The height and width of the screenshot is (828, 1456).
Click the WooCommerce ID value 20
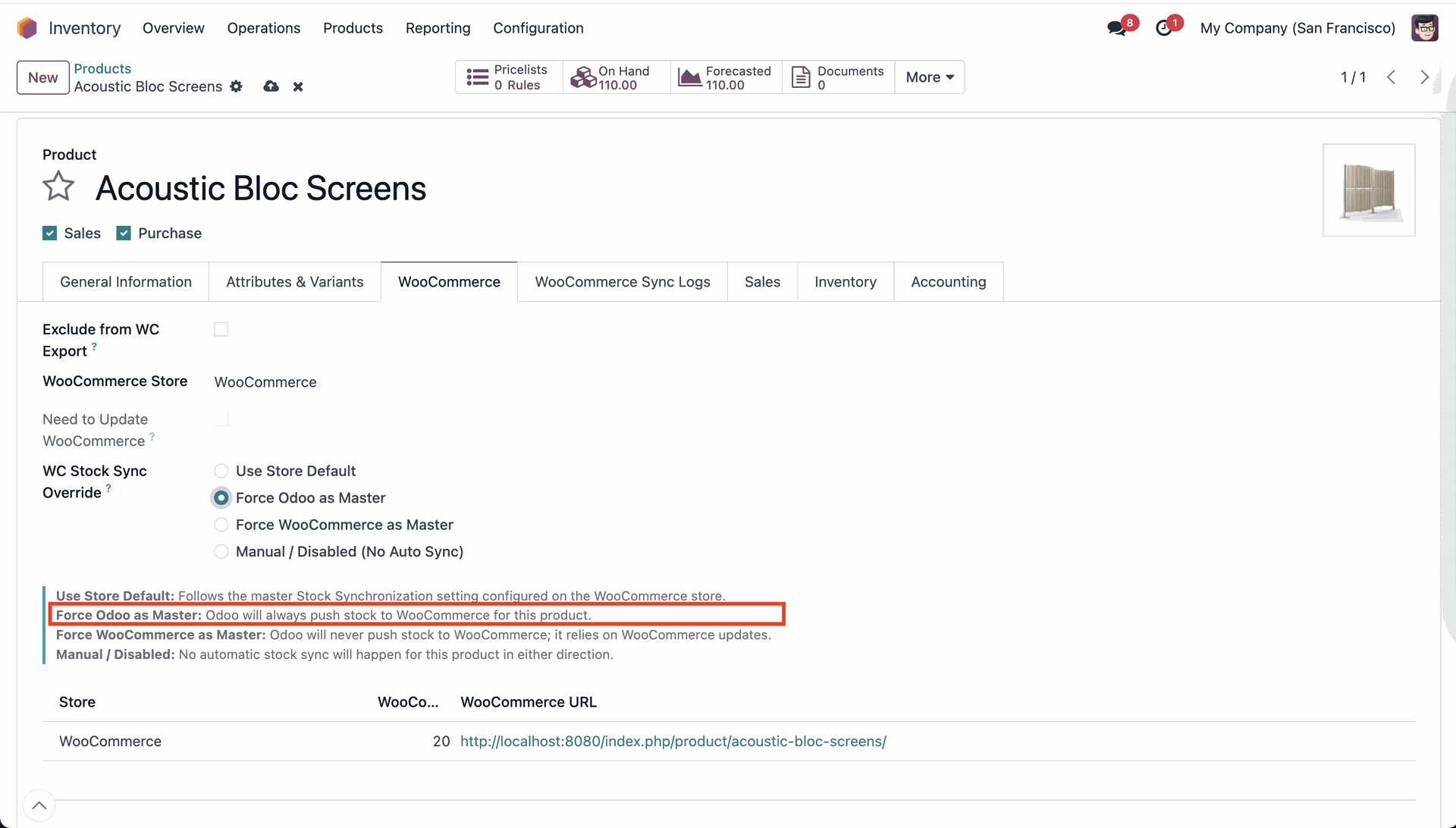point(441,742)
